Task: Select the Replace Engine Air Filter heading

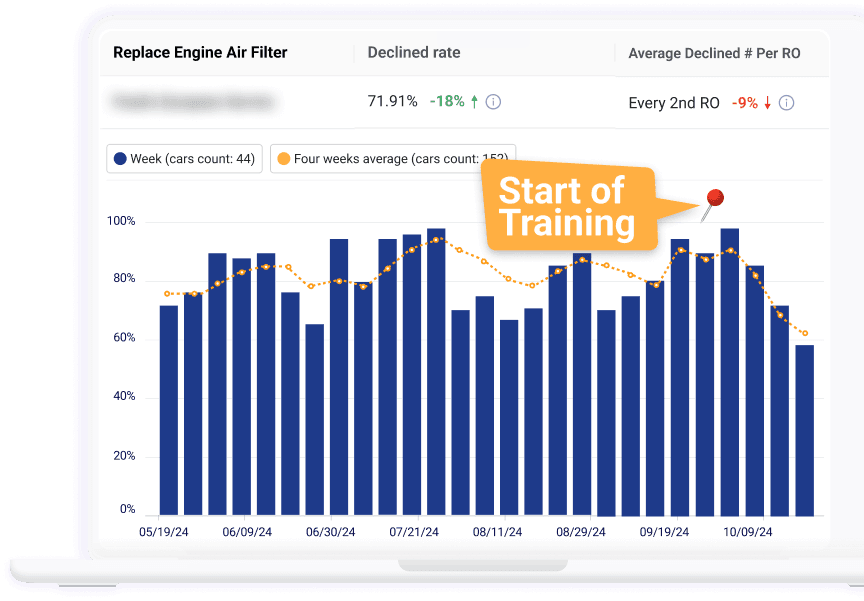Action: pyautogui.click(x=200, y=53)
